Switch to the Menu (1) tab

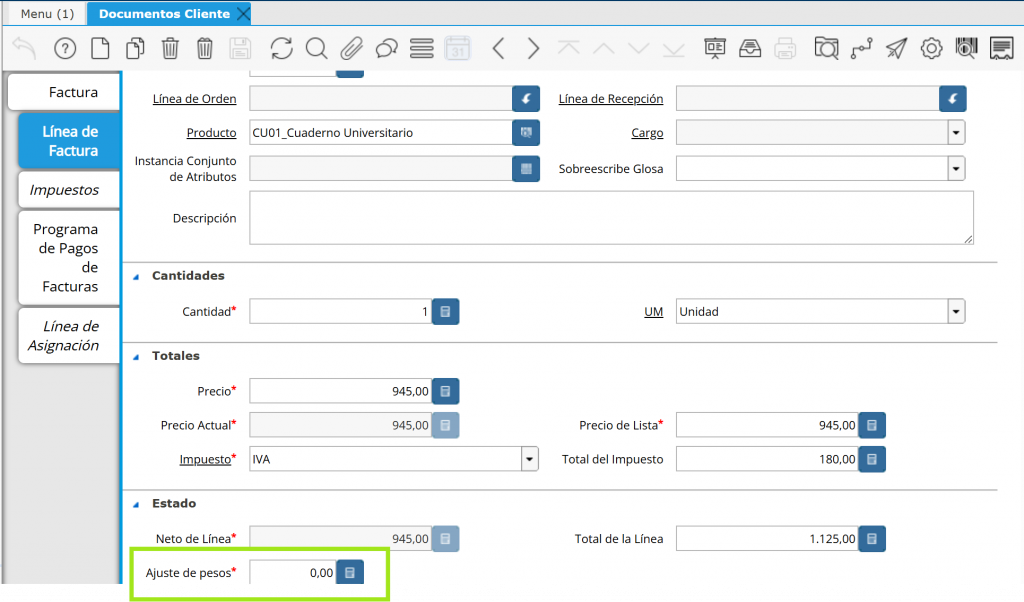tap(47, 14)
